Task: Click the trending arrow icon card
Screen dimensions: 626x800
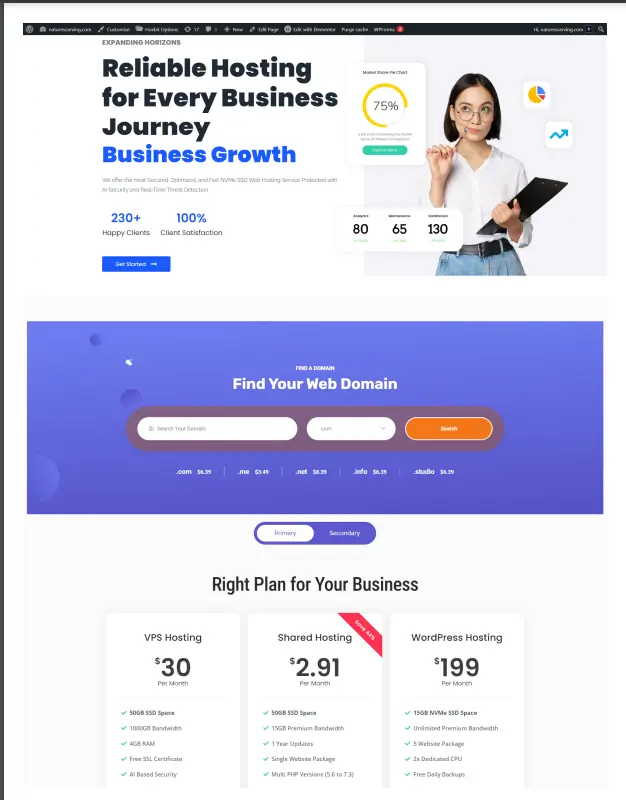Action: click(559, 135)
